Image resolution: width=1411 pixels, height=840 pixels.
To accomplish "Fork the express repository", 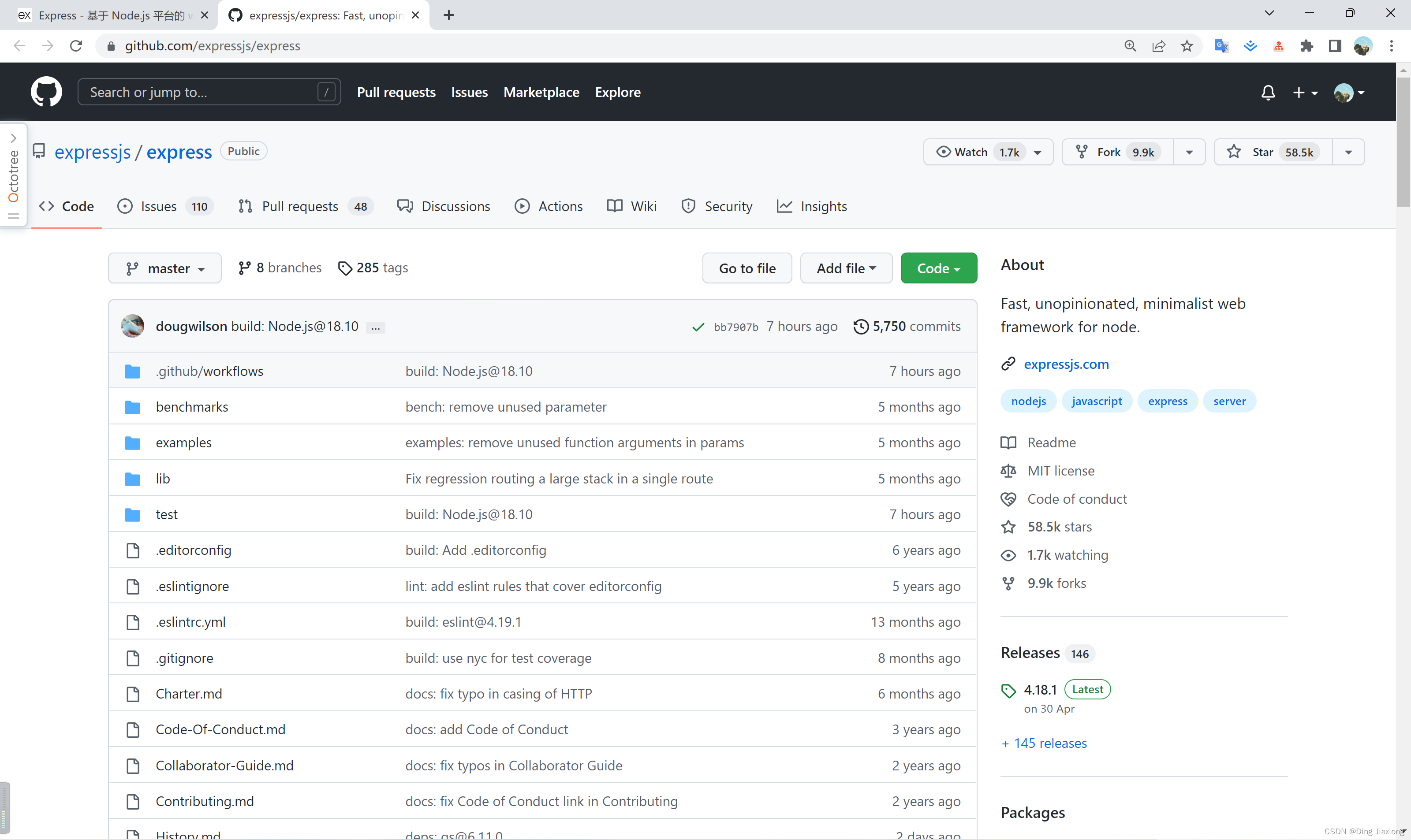I will click(1117, 152).
